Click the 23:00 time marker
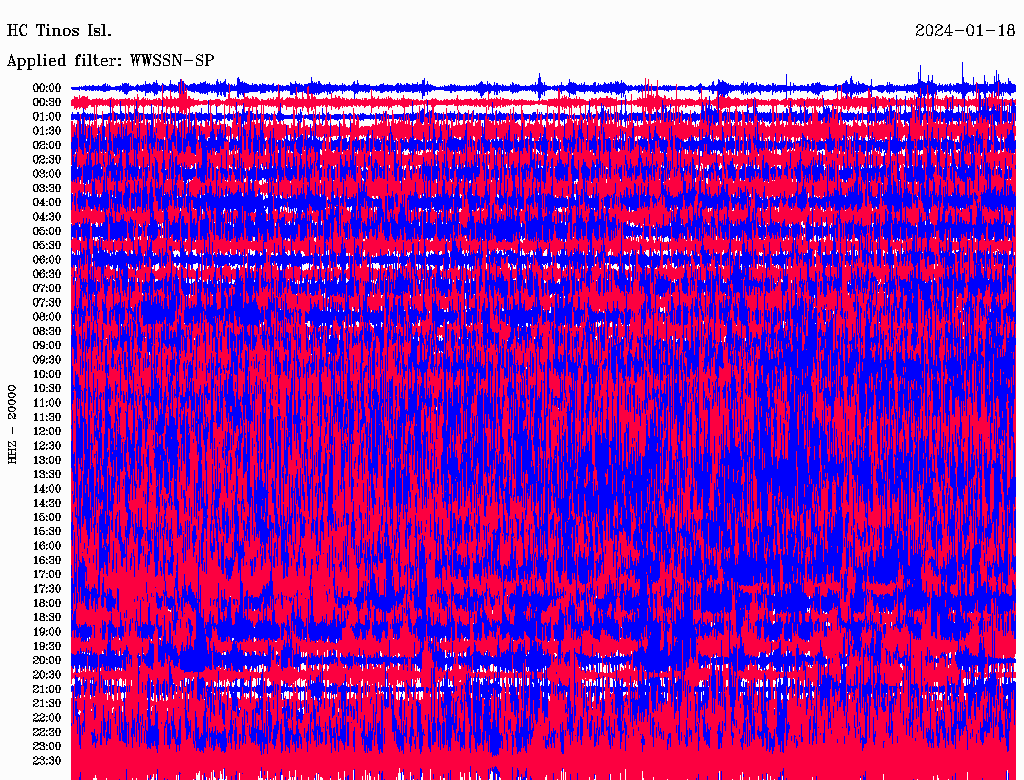1024x780 pixels. [47, 746]
